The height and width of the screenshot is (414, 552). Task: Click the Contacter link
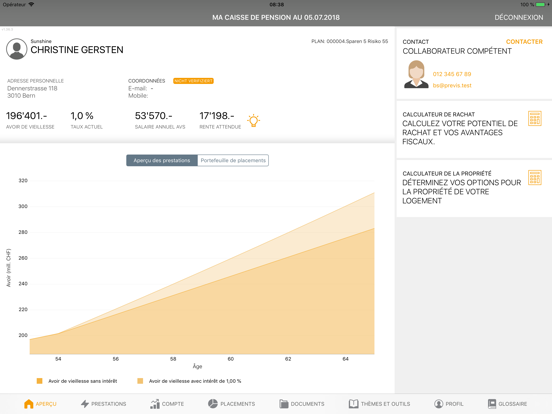(x=524, y=42)
